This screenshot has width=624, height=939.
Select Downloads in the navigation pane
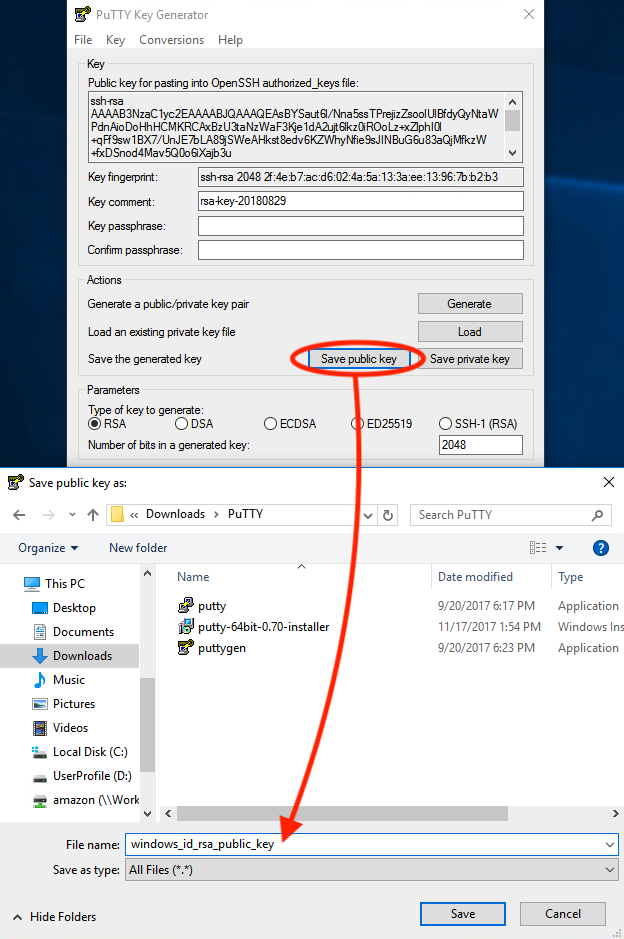69,656
